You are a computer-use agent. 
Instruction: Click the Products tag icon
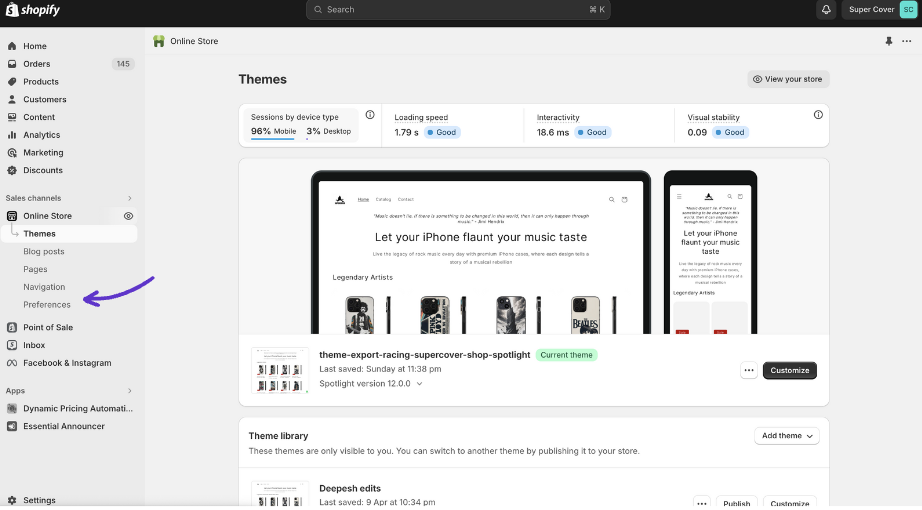12,81
